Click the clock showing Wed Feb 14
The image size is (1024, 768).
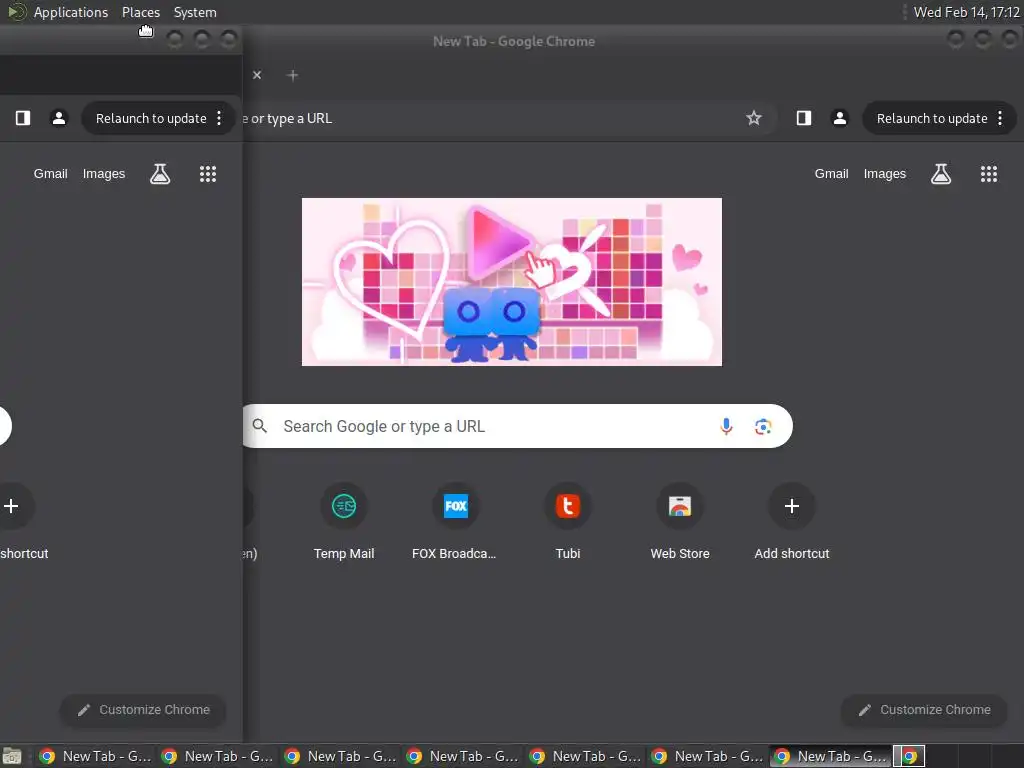point(967,12)
